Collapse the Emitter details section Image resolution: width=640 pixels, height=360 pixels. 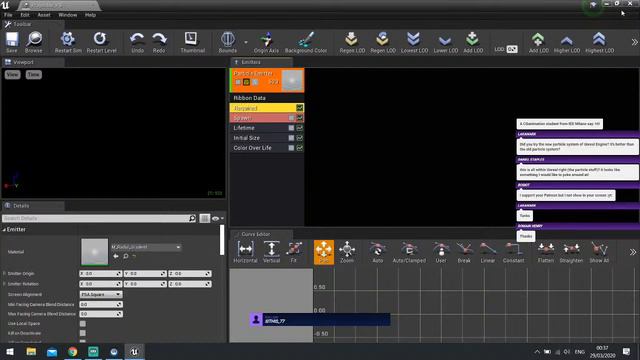(x=4, y=230)
